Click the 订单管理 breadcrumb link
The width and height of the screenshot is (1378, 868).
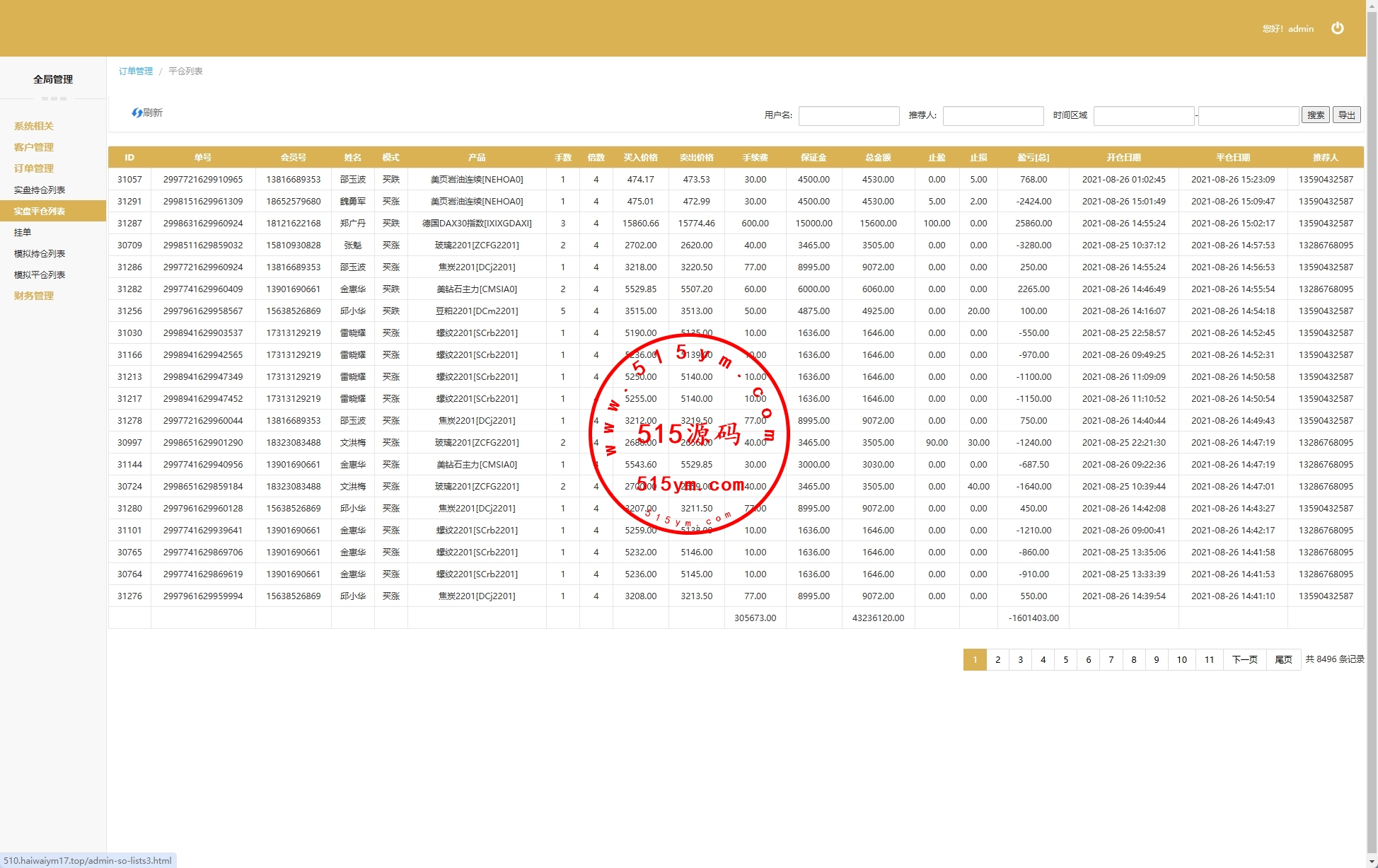(x=136, y=71)
